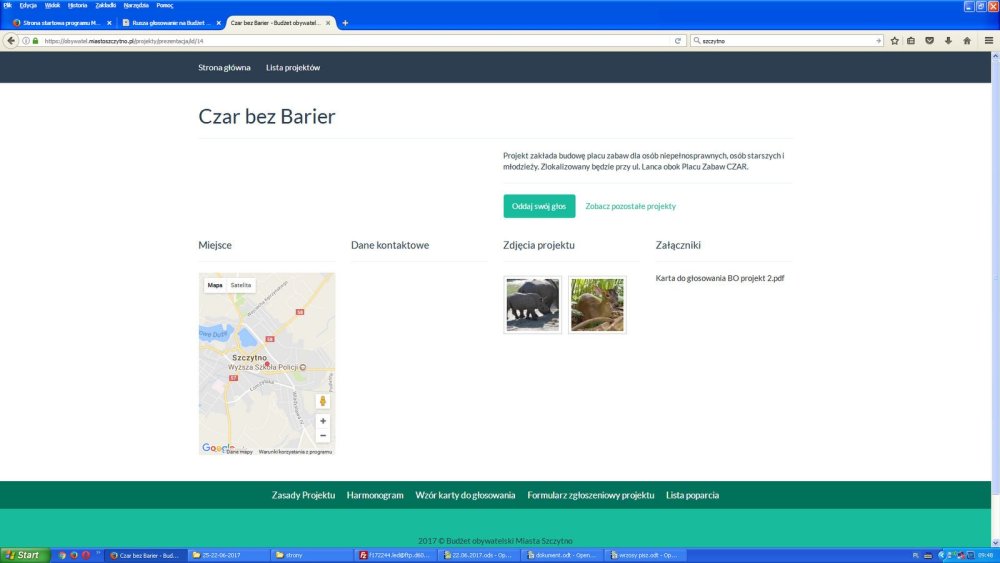Zoom in on the map
1000x563 pixels.
pyautogui.click(x=323, y=421)
